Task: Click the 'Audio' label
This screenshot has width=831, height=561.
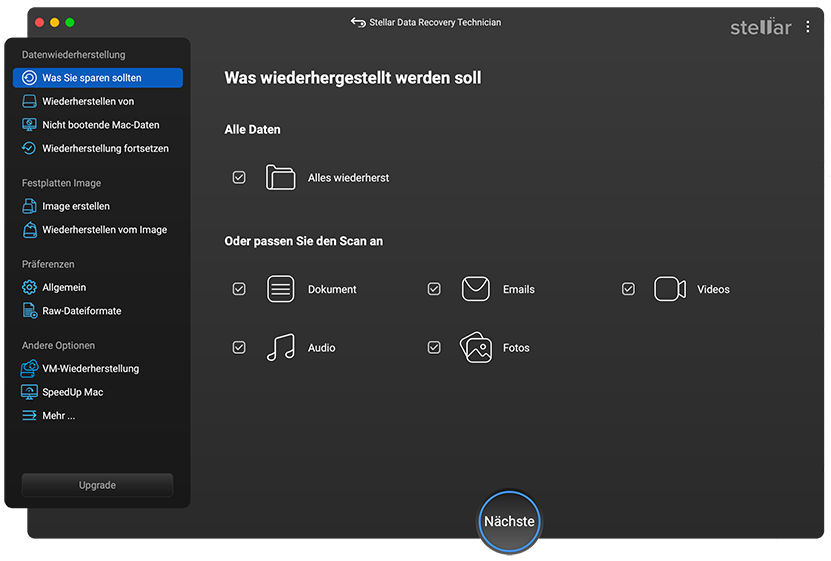Action: 322,348
